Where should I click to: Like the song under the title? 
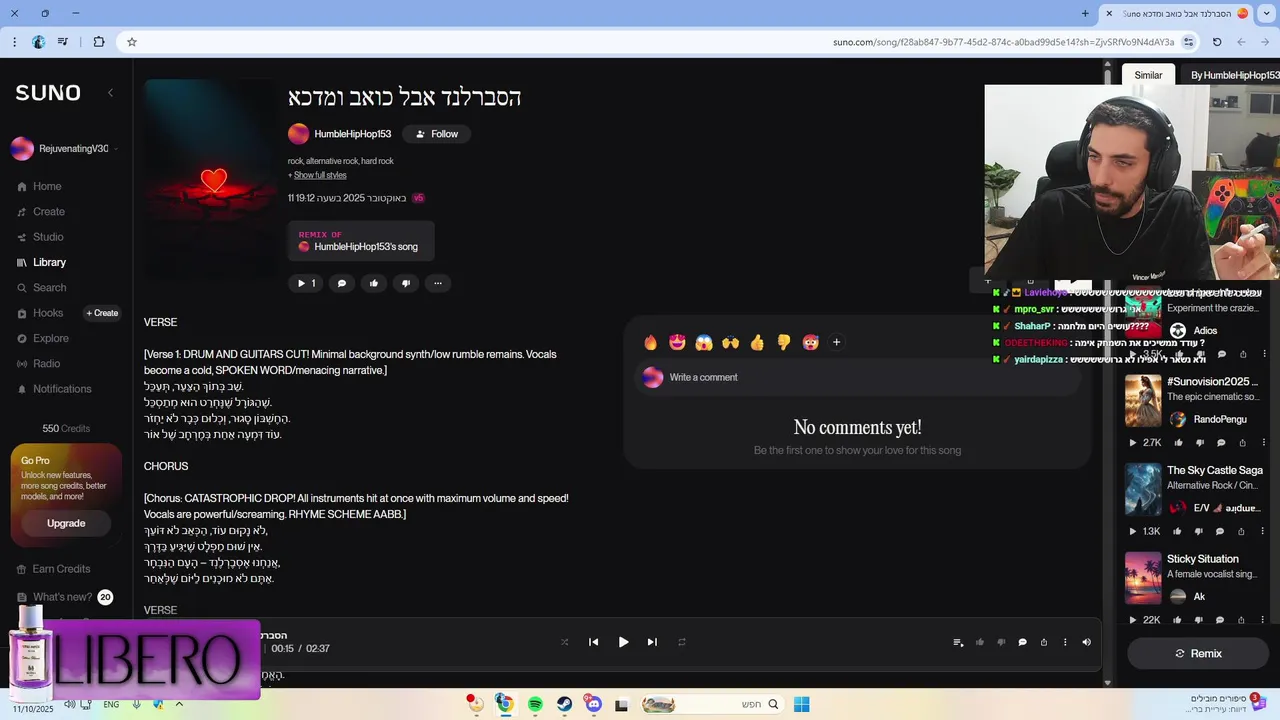click(x=374, y=283)
